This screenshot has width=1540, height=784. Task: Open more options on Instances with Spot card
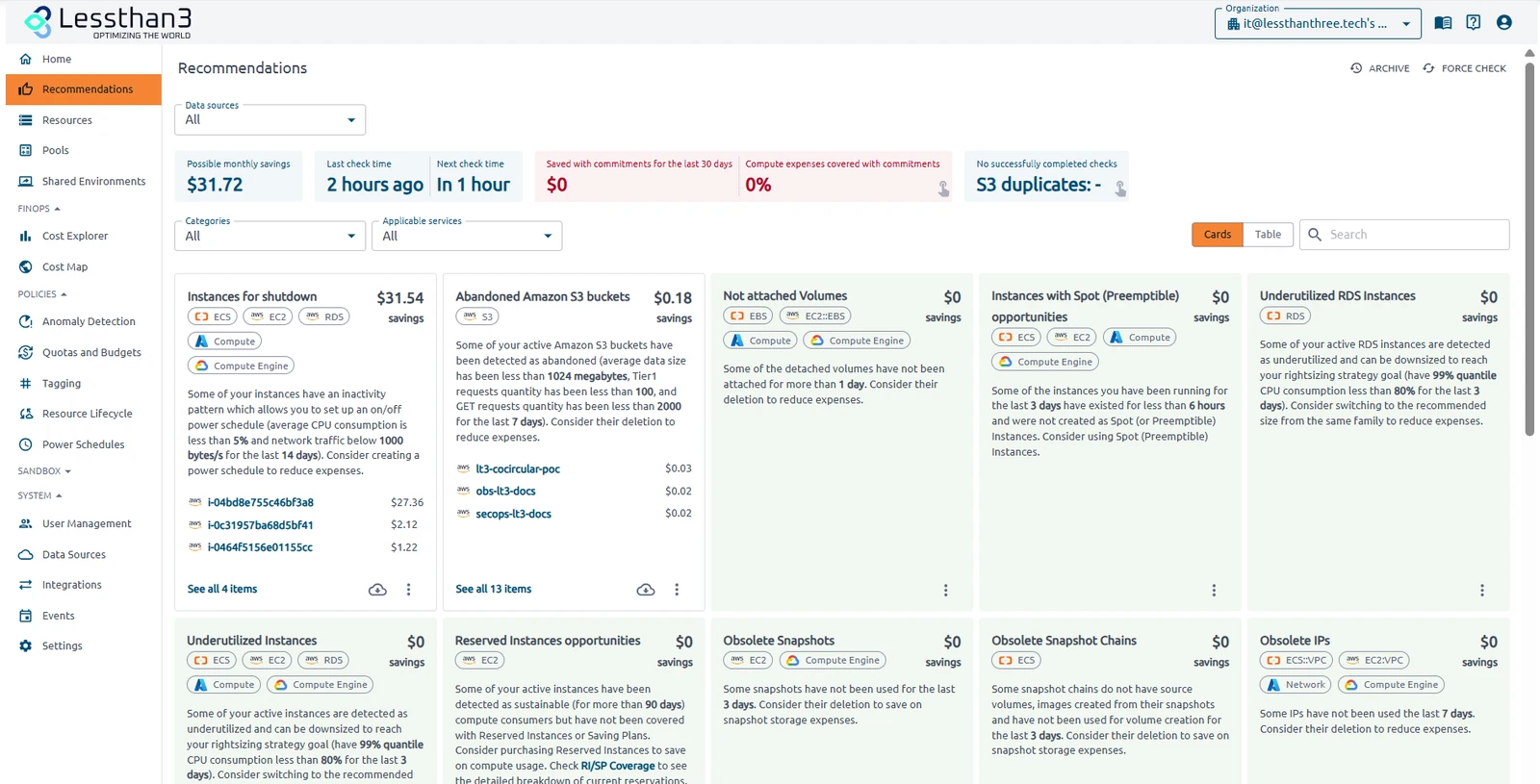pyautogui.click(x=1214, y=591)
